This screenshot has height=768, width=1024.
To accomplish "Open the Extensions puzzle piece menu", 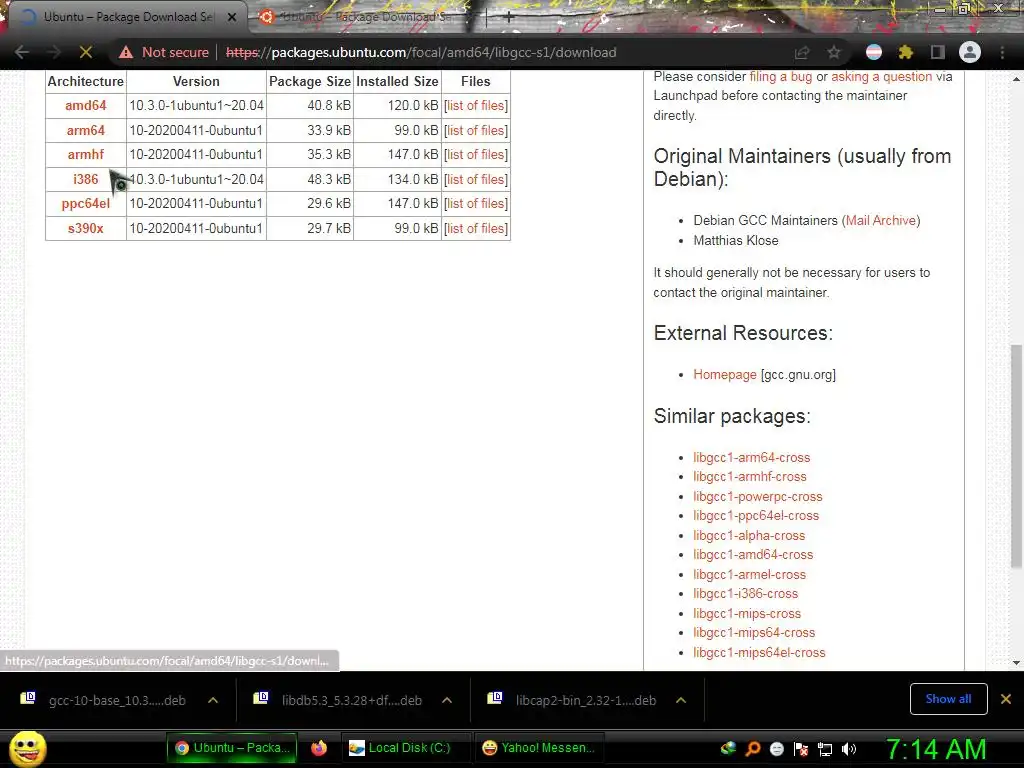I will click(905, 52).
